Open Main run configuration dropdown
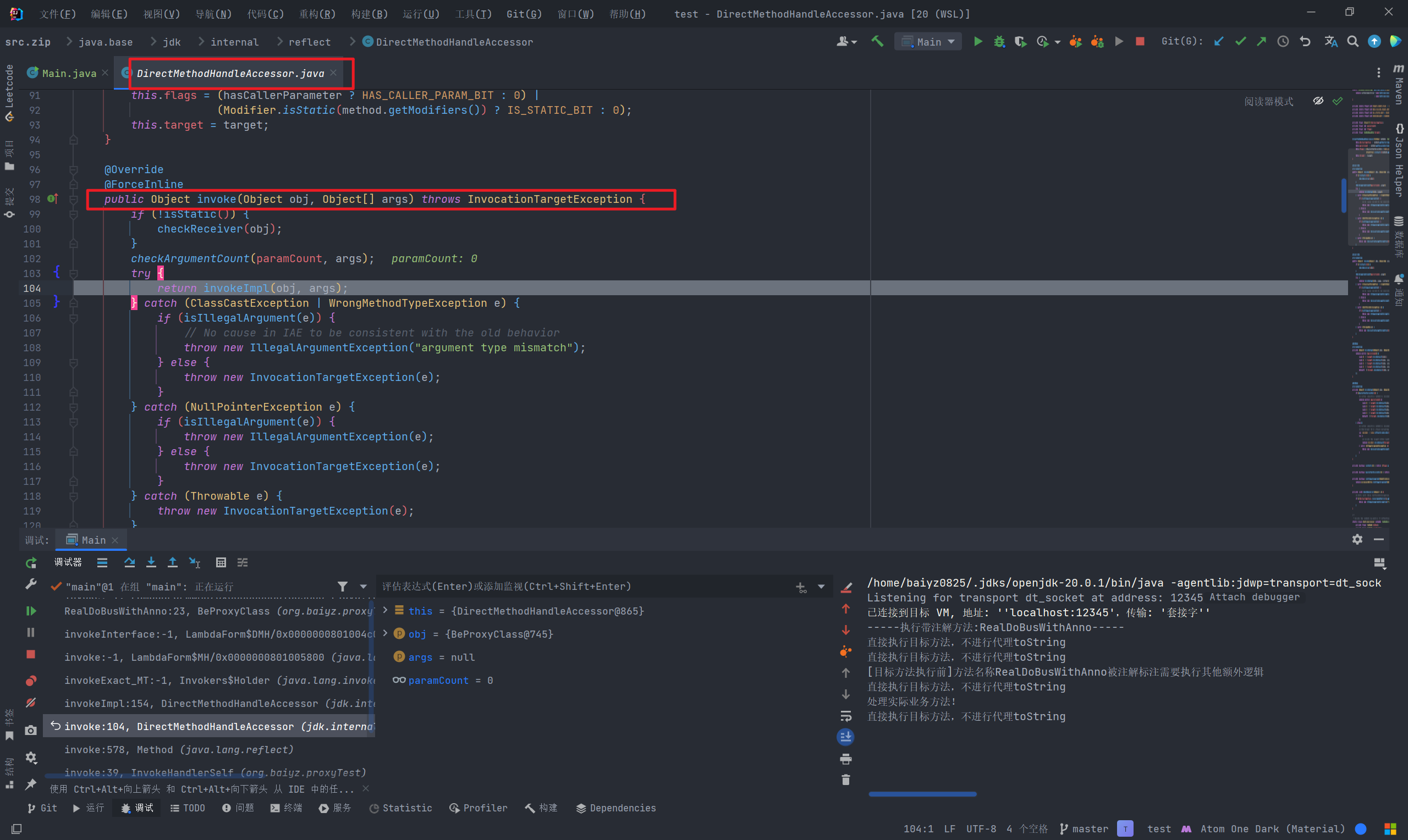 pyautogui.click(x=928, y=41)
